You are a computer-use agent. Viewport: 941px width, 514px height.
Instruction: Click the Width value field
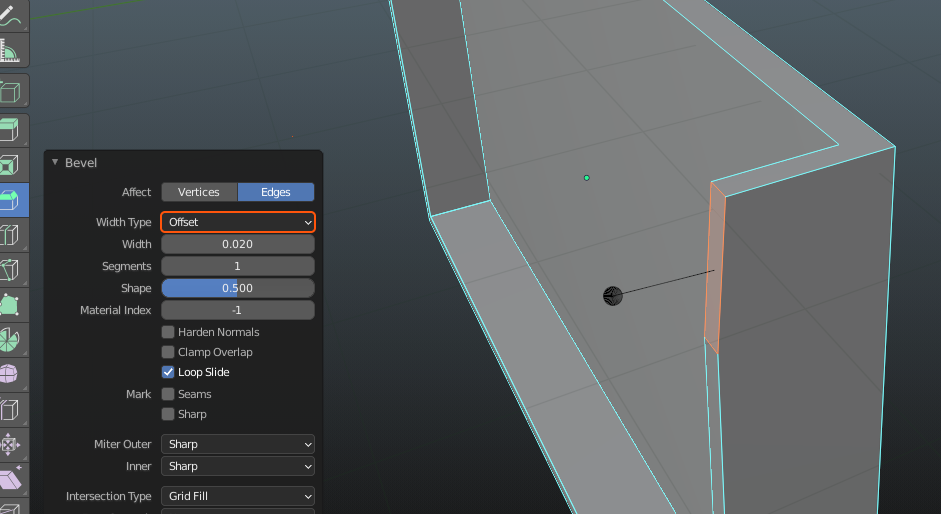[238, 244]
